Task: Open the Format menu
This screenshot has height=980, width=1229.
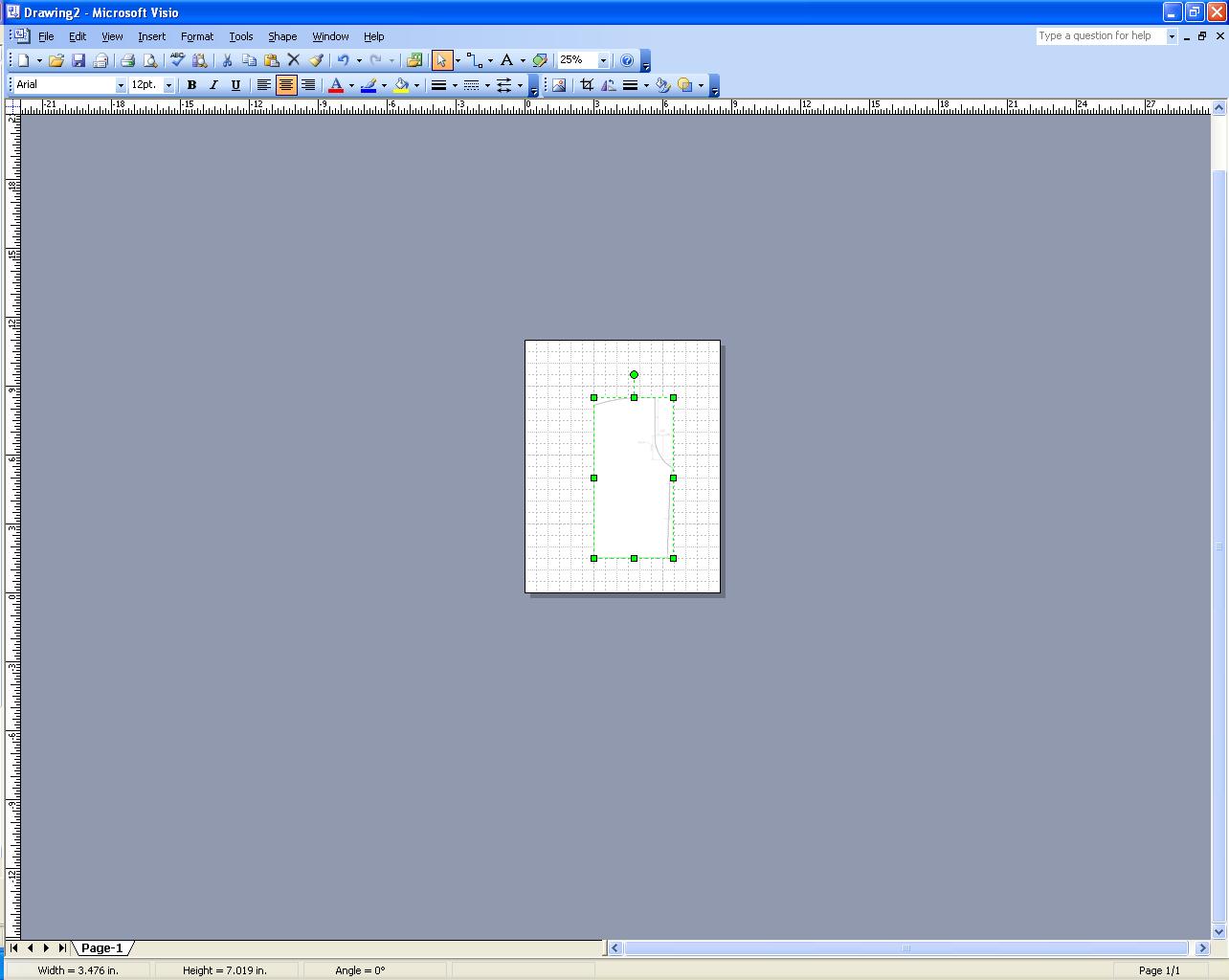Action: 197,36
